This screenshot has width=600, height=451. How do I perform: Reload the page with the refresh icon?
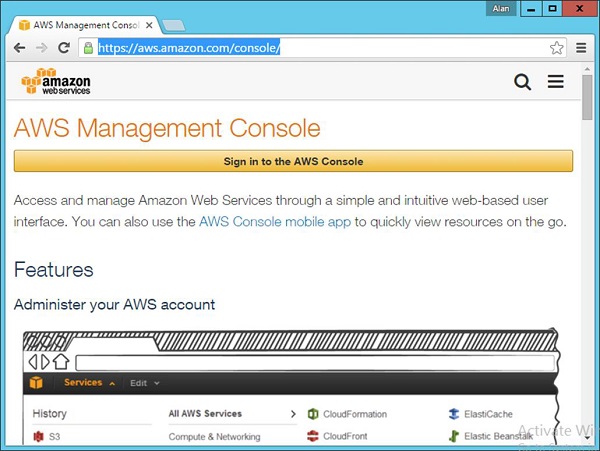point(64,47)
